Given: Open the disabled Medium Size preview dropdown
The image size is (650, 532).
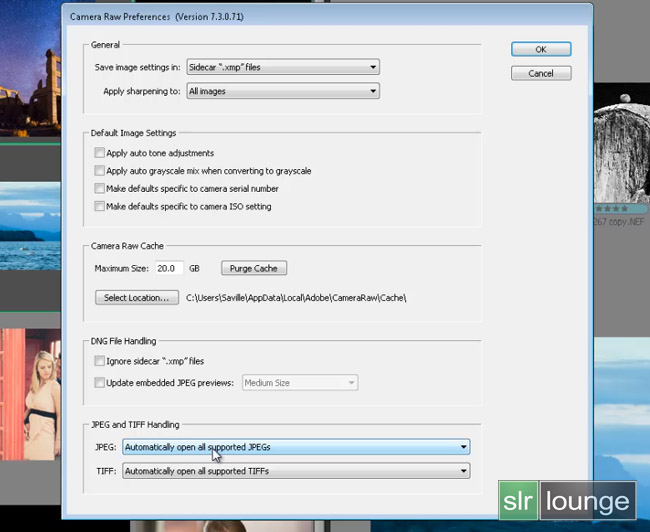Looking at the screenshot, I should tap(300, 383).
